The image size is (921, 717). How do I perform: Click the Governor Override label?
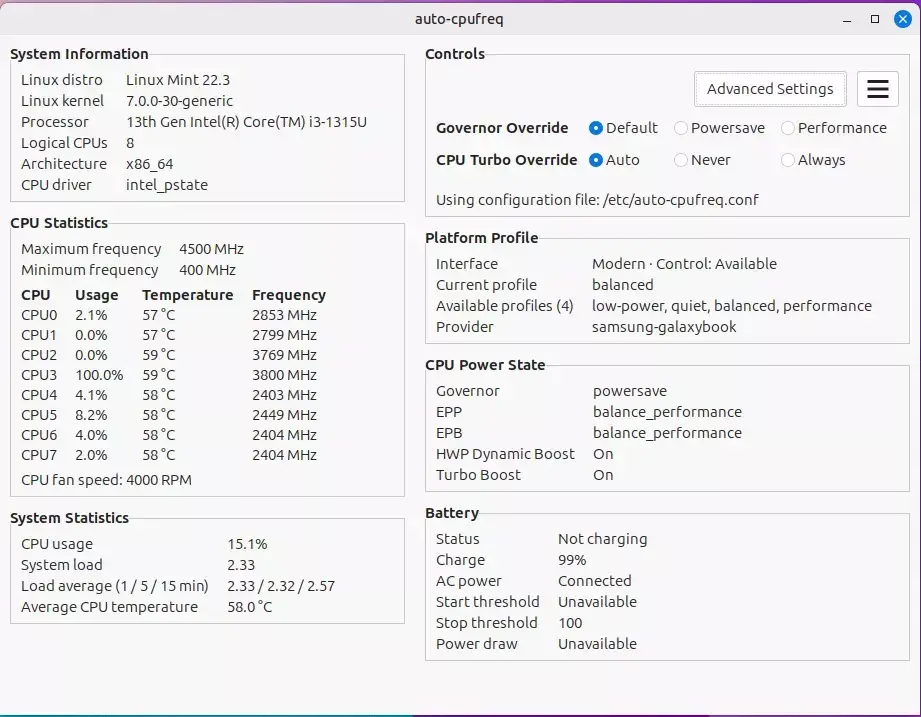(x=502, y=128)
